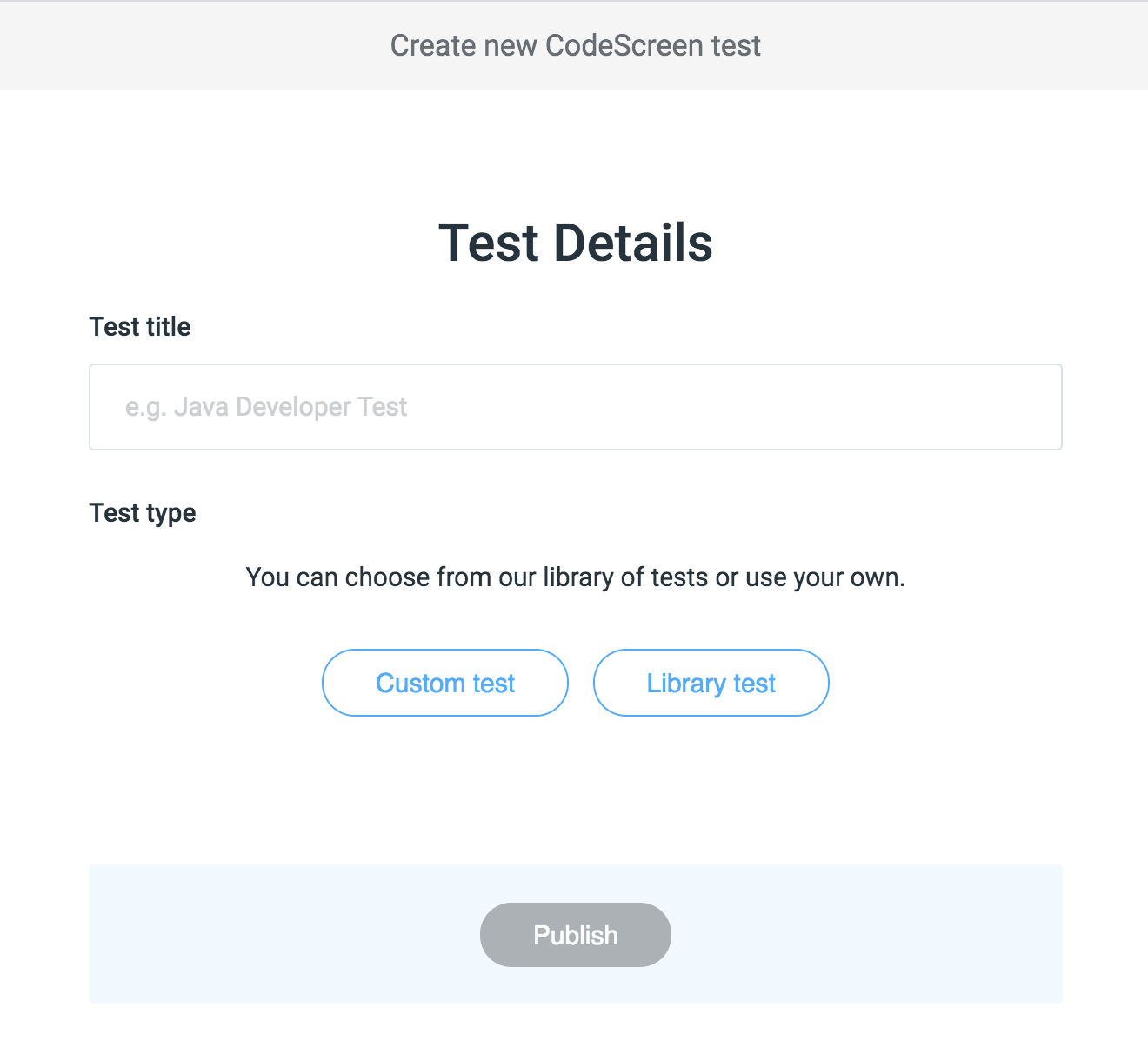Screen dimensions: 1148x1061
Task: Click the library of tests description text
Action: coord(575,577)
